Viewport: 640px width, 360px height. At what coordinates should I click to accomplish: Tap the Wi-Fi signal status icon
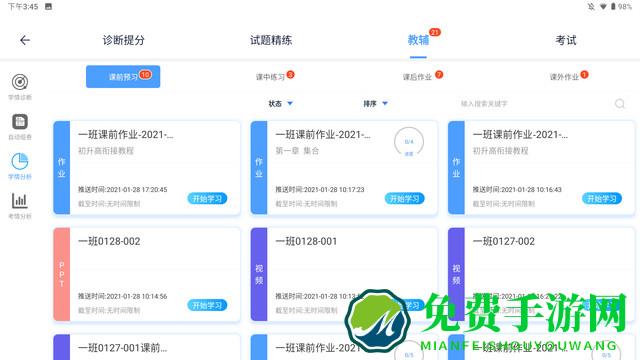click(603, 7)
